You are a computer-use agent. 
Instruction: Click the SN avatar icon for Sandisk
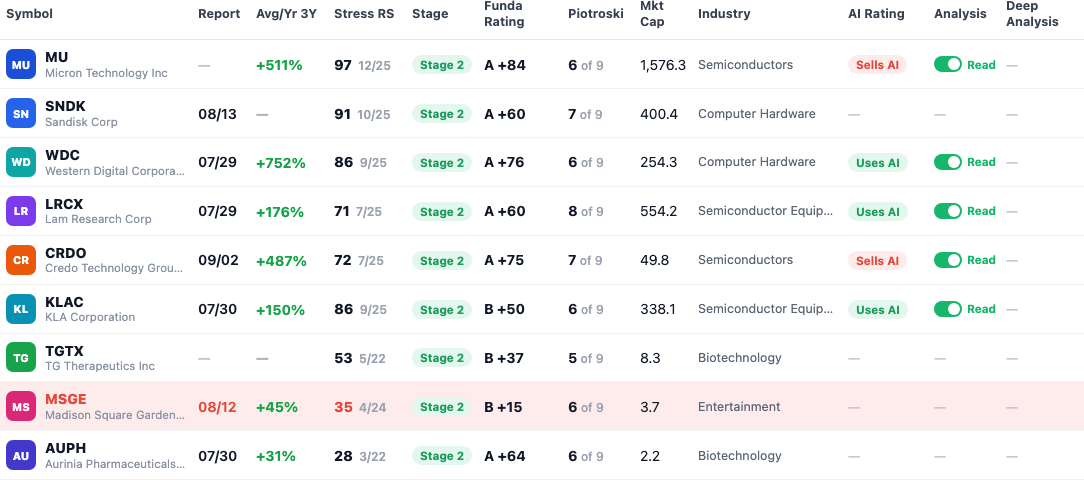(21, 114)
